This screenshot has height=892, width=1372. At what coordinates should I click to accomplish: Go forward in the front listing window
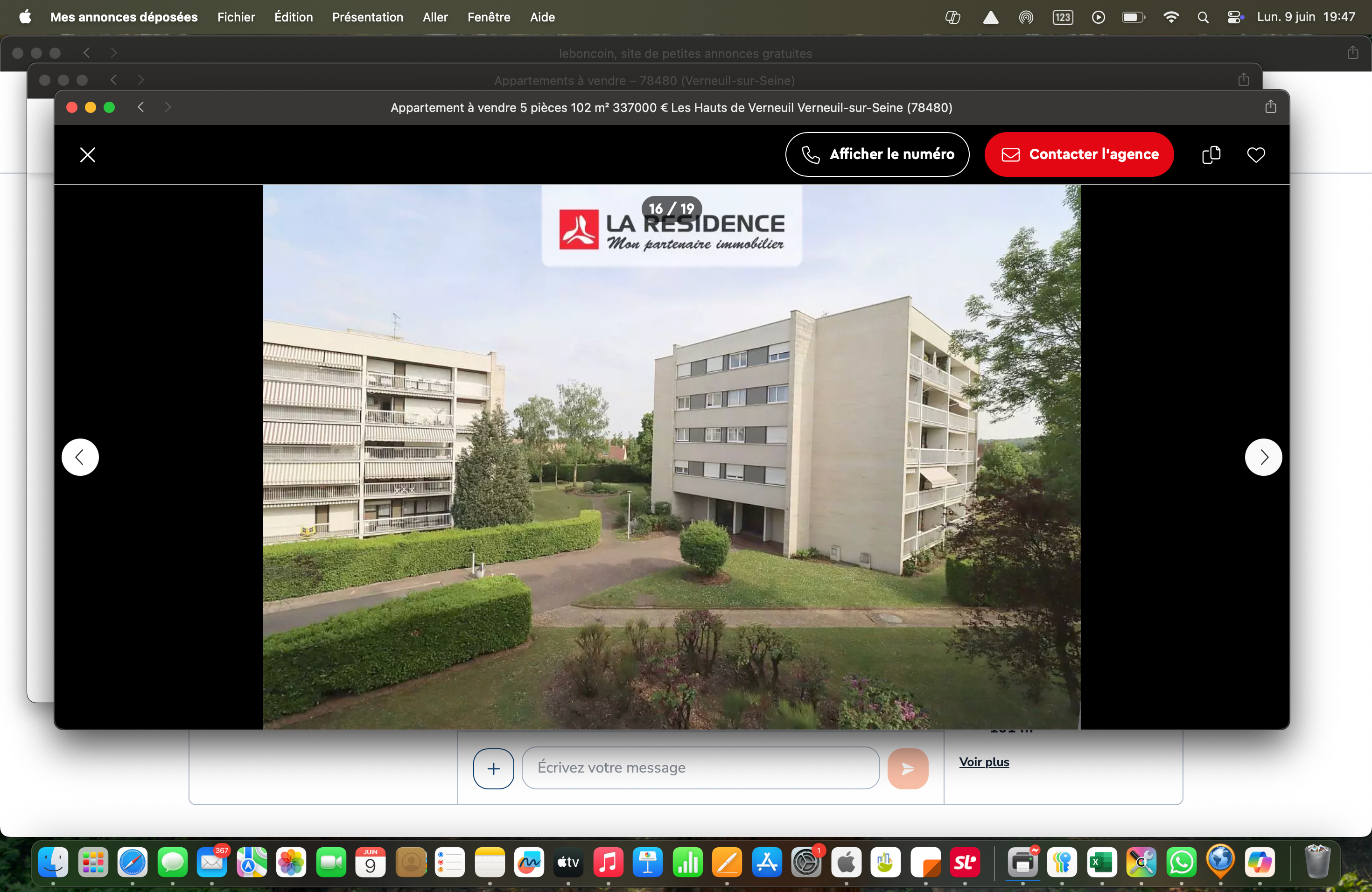168,107
